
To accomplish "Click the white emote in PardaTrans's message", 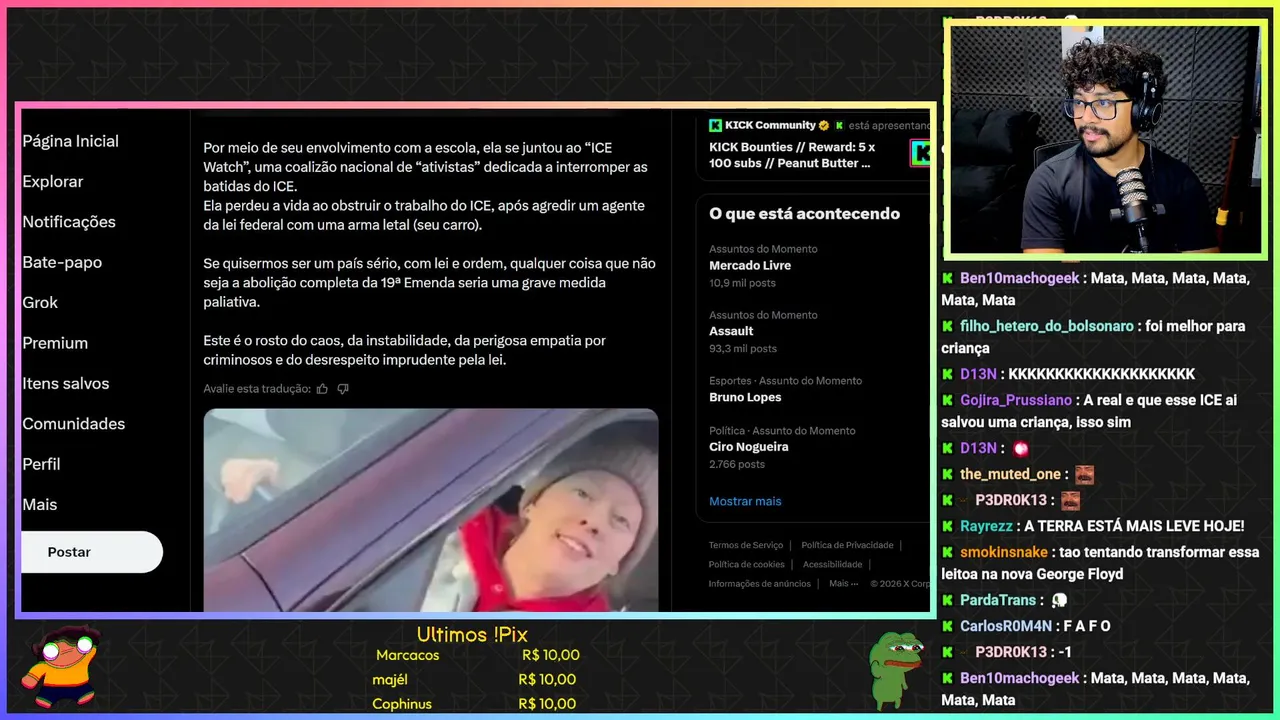I will click(x=1059, y=600).
